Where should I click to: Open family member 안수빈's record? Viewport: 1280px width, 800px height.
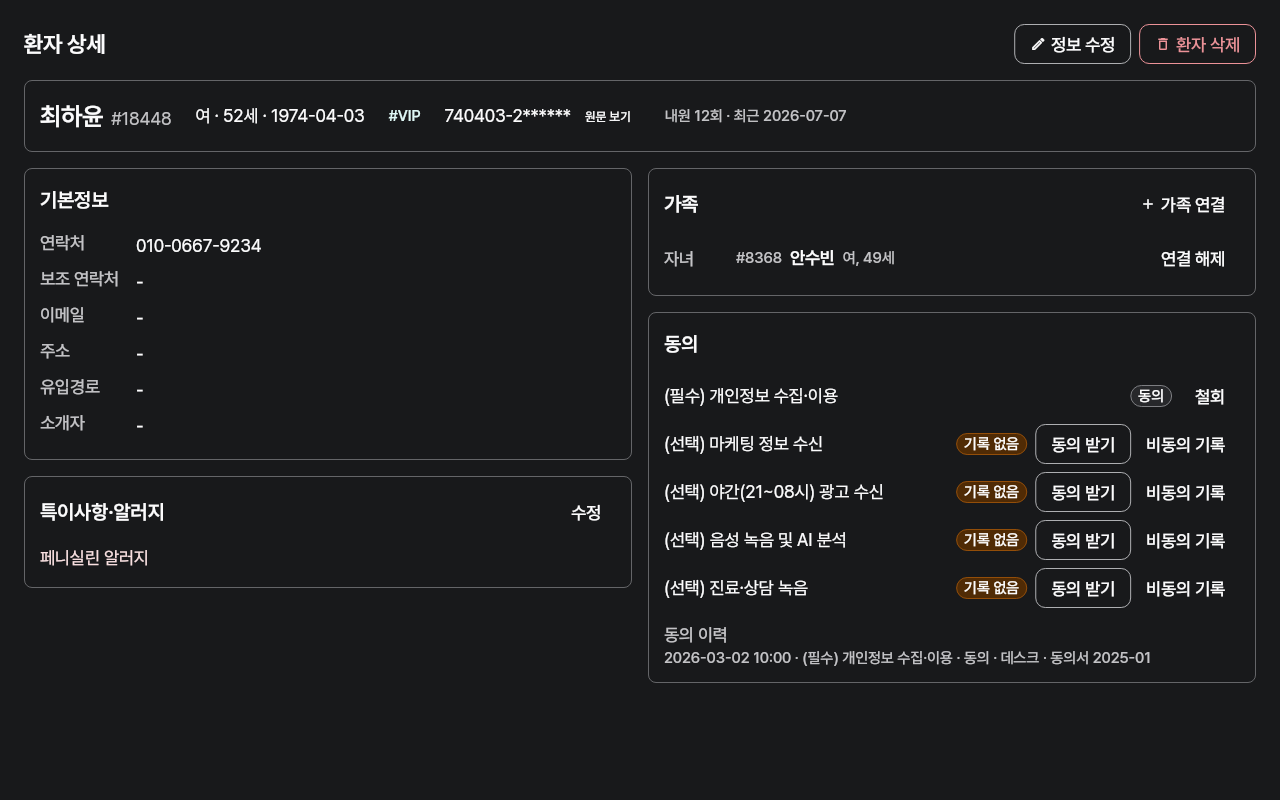pyautogui.click(x=812, y=258)
